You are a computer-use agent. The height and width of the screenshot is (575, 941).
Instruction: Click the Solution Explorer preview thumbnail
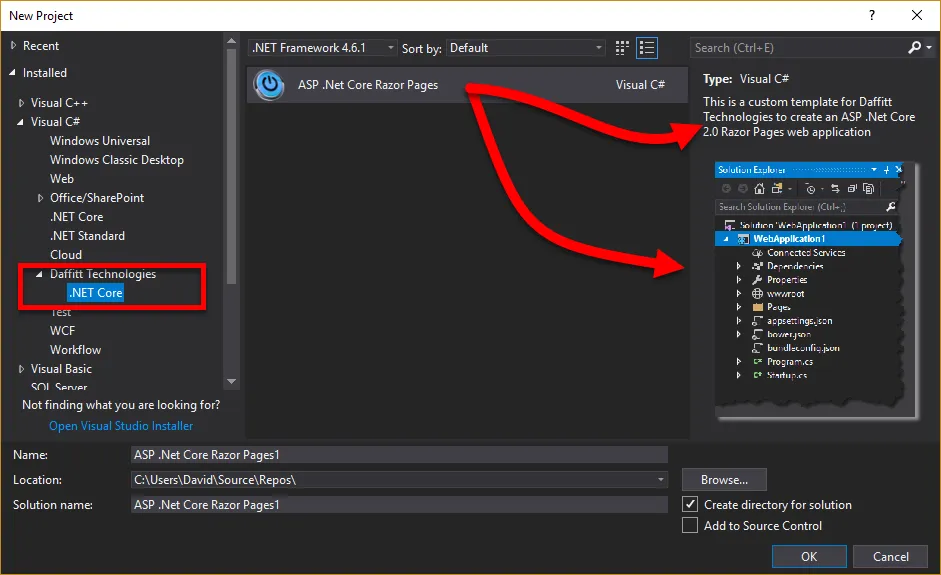point(816,290)
